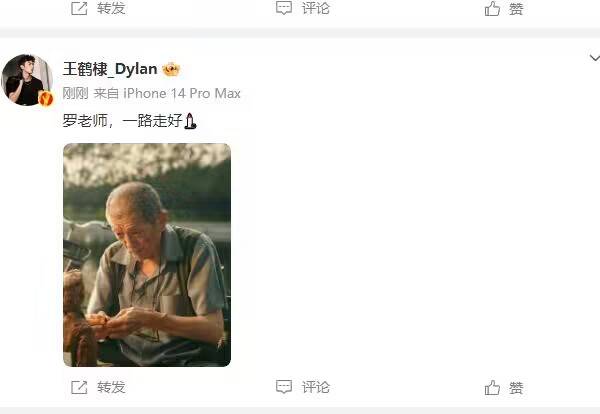Open comments via 评论 text beneath the photo
Image resolution: width=600 pixels, height=414 pixels.
[x=316, y=387]
